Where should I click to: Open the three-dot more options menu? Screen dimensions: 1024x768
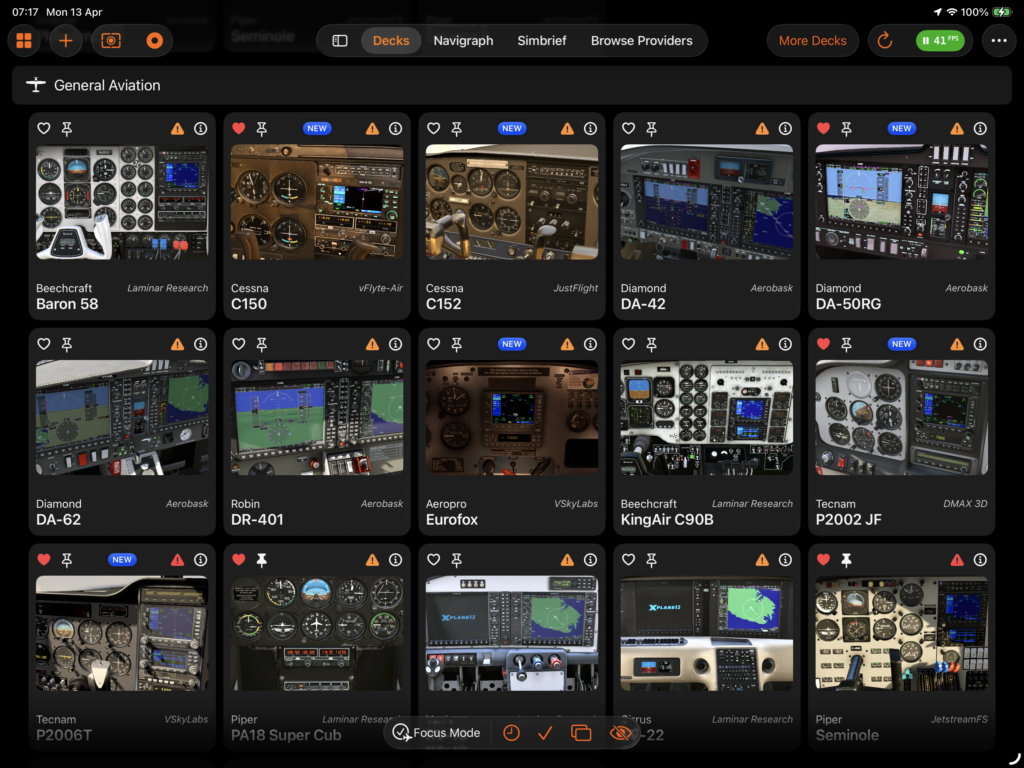click(x=996, y=41)
